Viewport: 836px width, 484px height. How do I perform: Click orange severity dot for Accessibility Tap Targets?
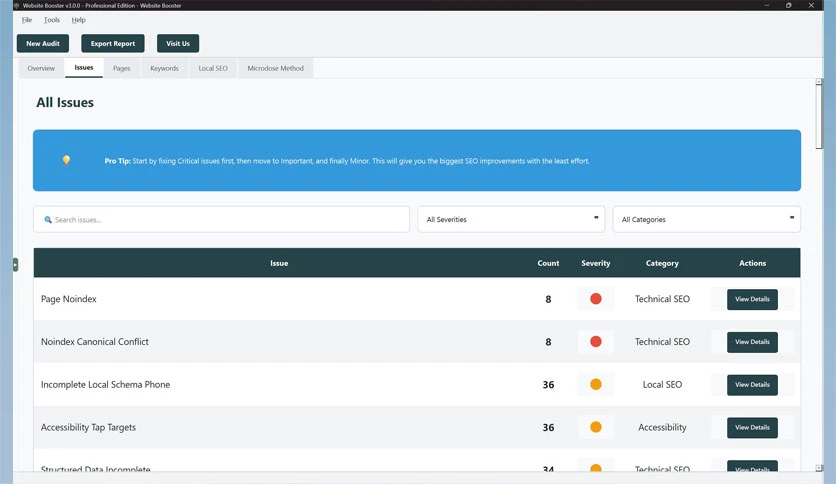click(596, 427)
